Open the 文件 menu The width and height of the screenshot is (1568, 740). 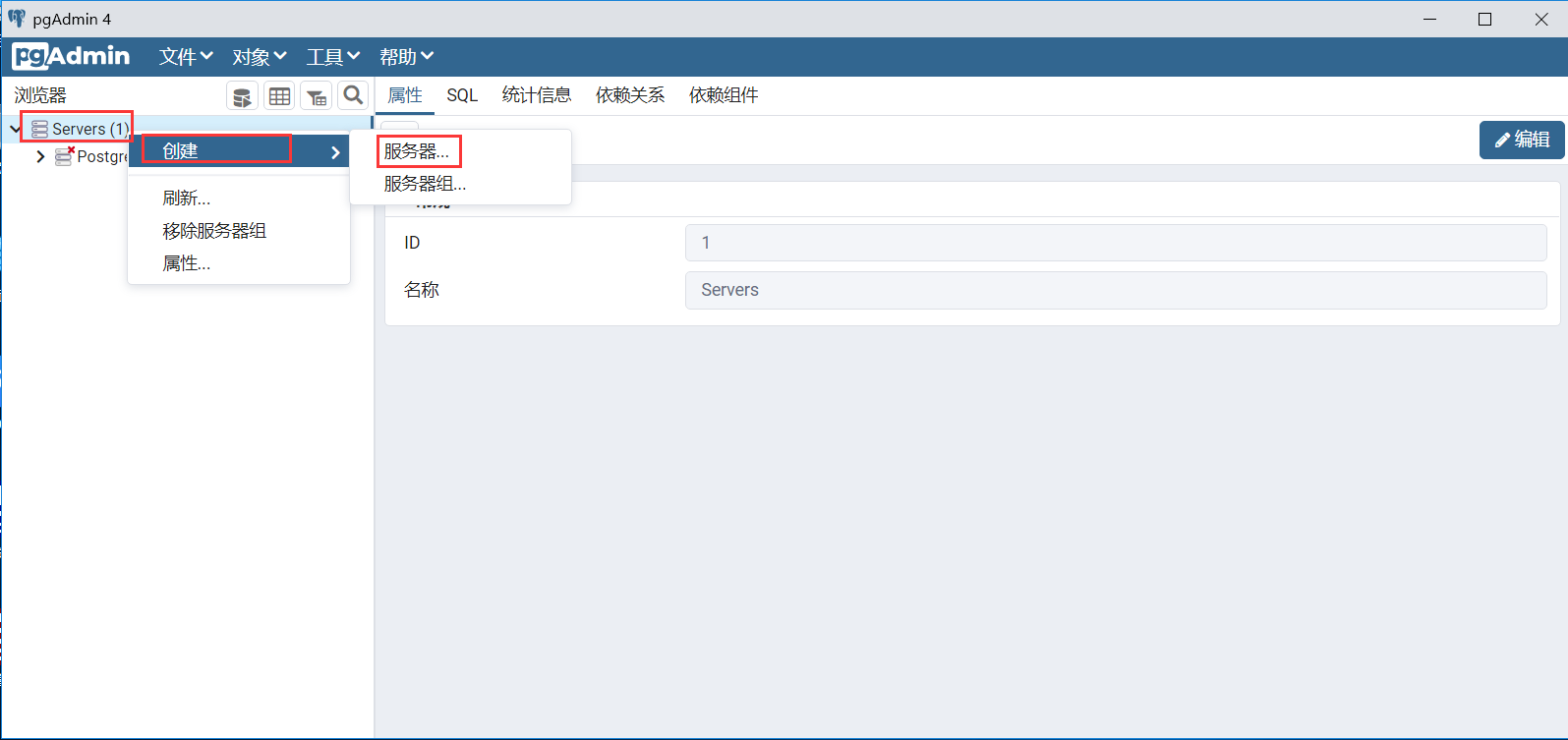[x=186, y=57]
